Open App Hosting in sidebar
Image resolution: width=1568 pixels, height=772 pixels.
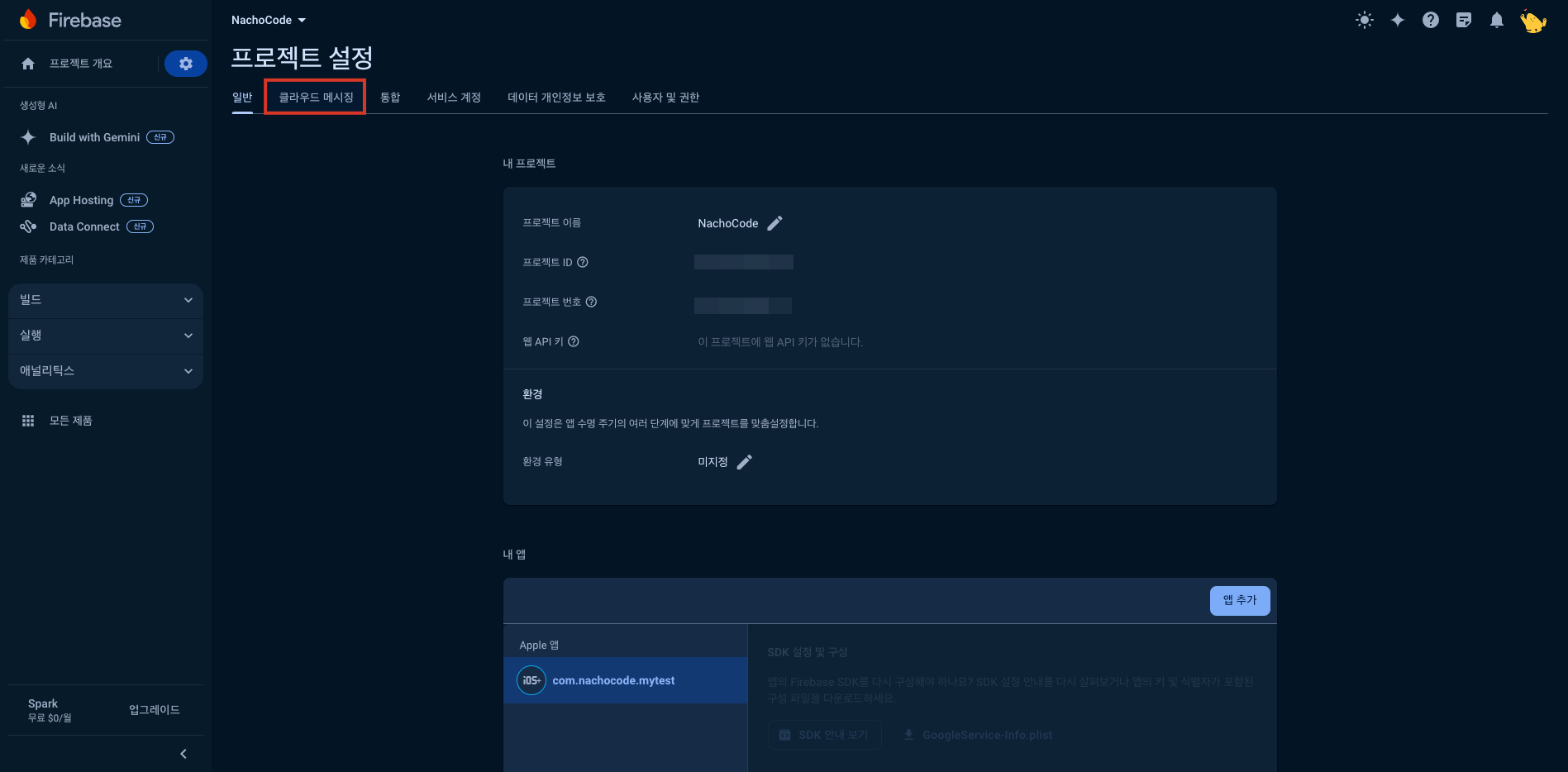[81, 200]
